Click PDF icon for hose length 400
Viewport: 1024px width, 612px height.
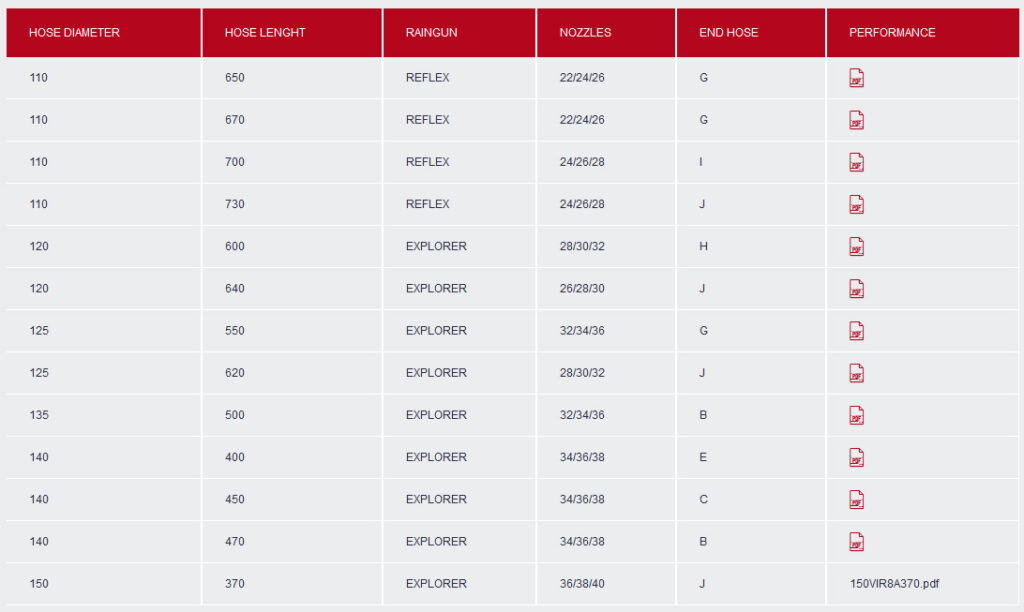(856, 457)
